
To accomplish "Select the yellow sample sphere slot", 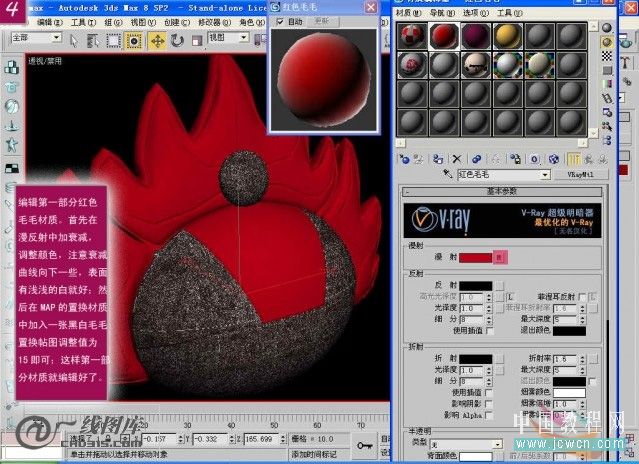I will click(x=507, y=36).
